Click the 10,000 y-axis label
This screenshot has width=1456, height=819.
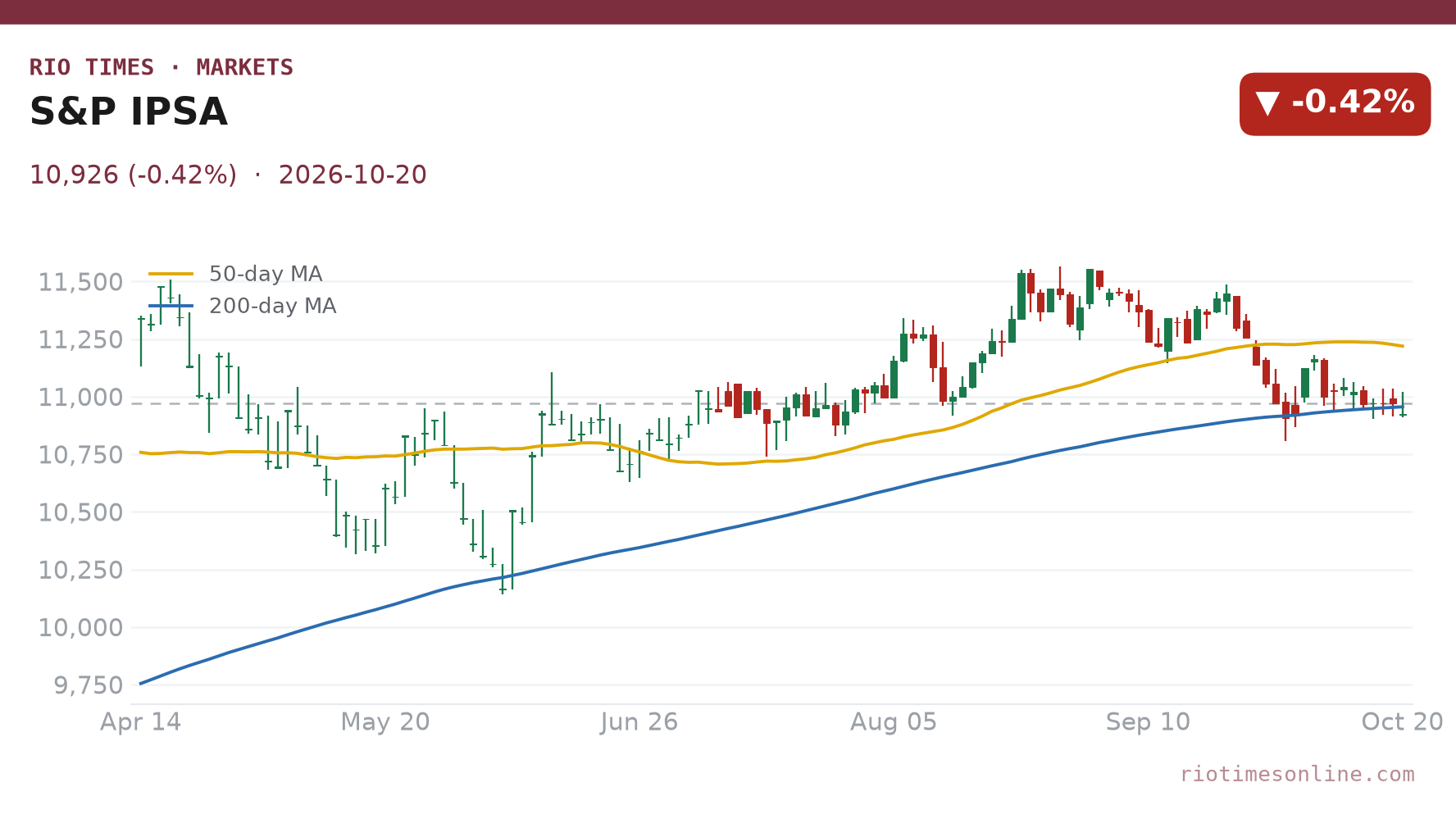81,628
